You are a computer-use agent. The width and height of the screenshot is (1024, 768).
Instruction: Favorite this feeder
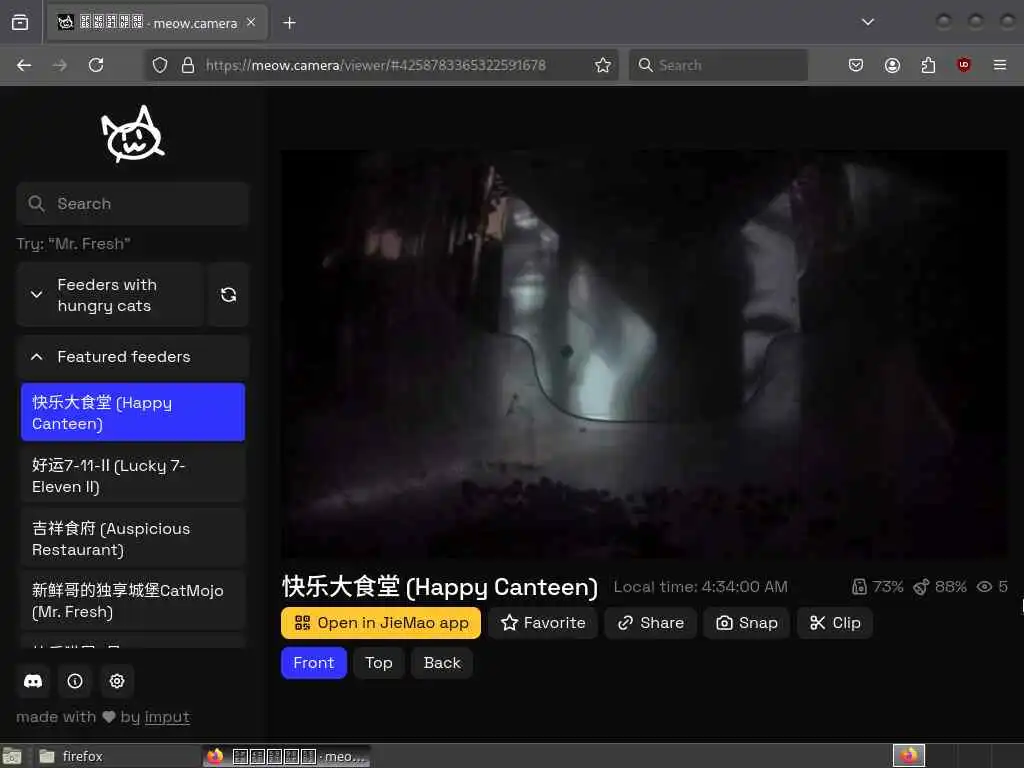[543, 623]
